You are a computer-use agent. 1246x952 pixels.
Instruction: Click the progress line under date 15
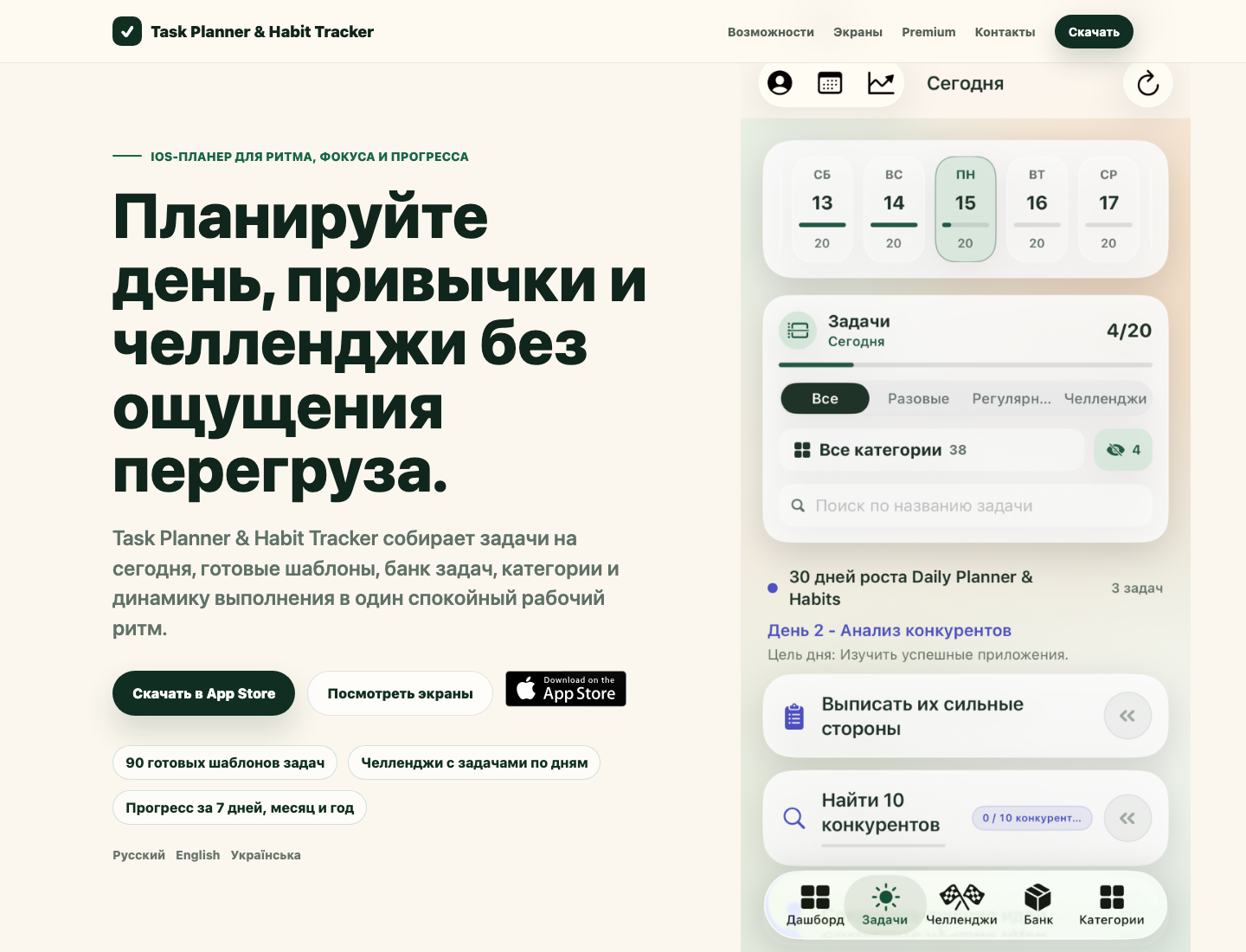point(966,225)
